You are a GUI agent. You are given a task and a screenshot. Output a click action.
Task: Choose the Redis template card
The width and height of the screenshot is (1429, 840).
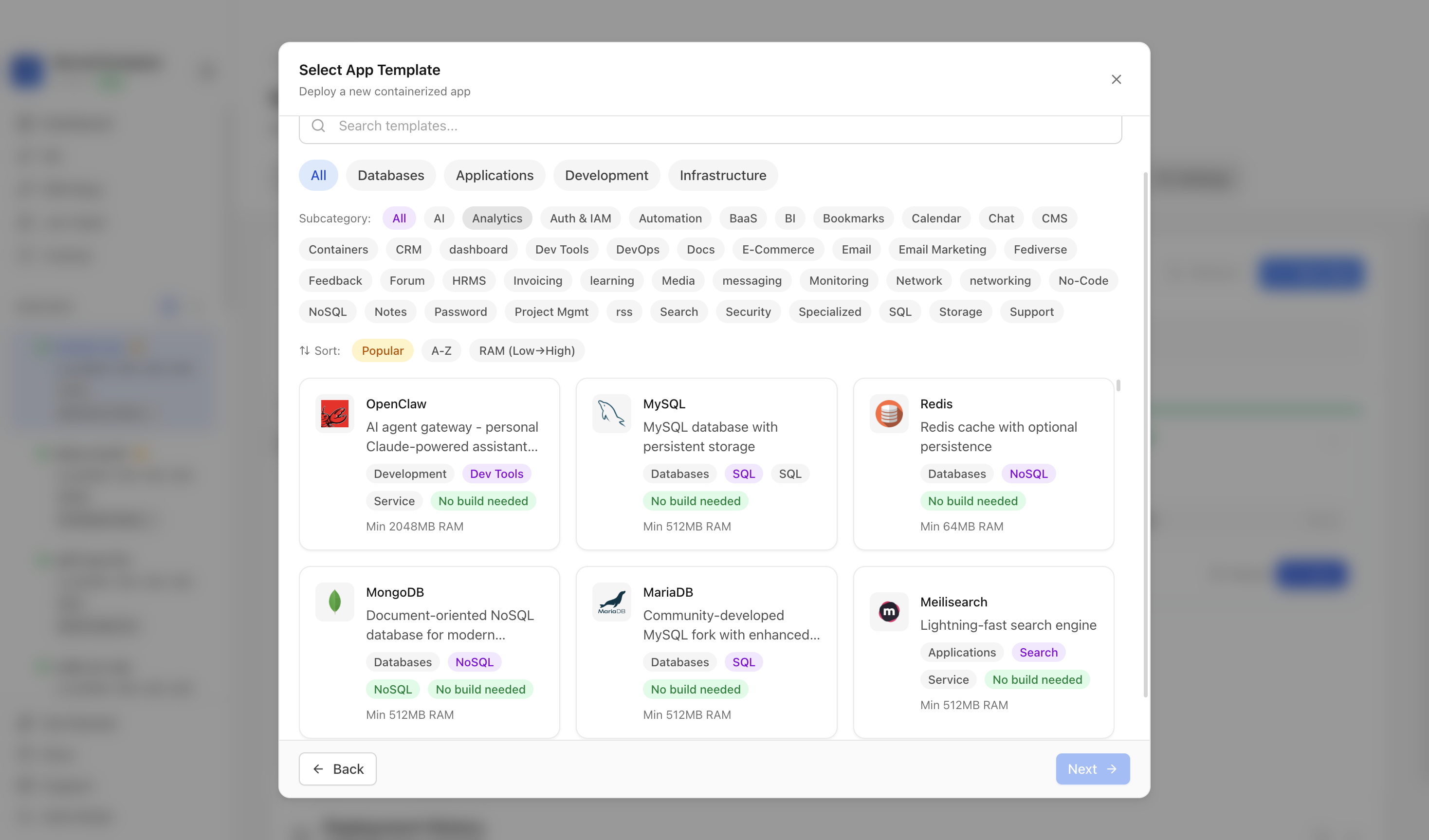pyautogui.click(x=983, y=464)
